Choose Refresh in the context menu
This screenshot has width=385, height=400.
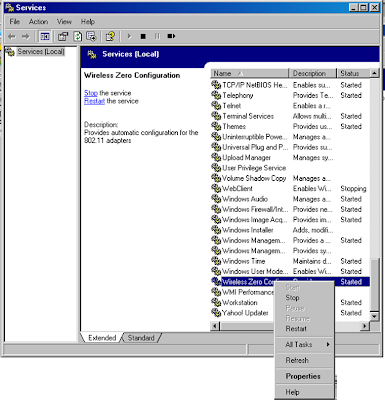(x=297, y=360)
